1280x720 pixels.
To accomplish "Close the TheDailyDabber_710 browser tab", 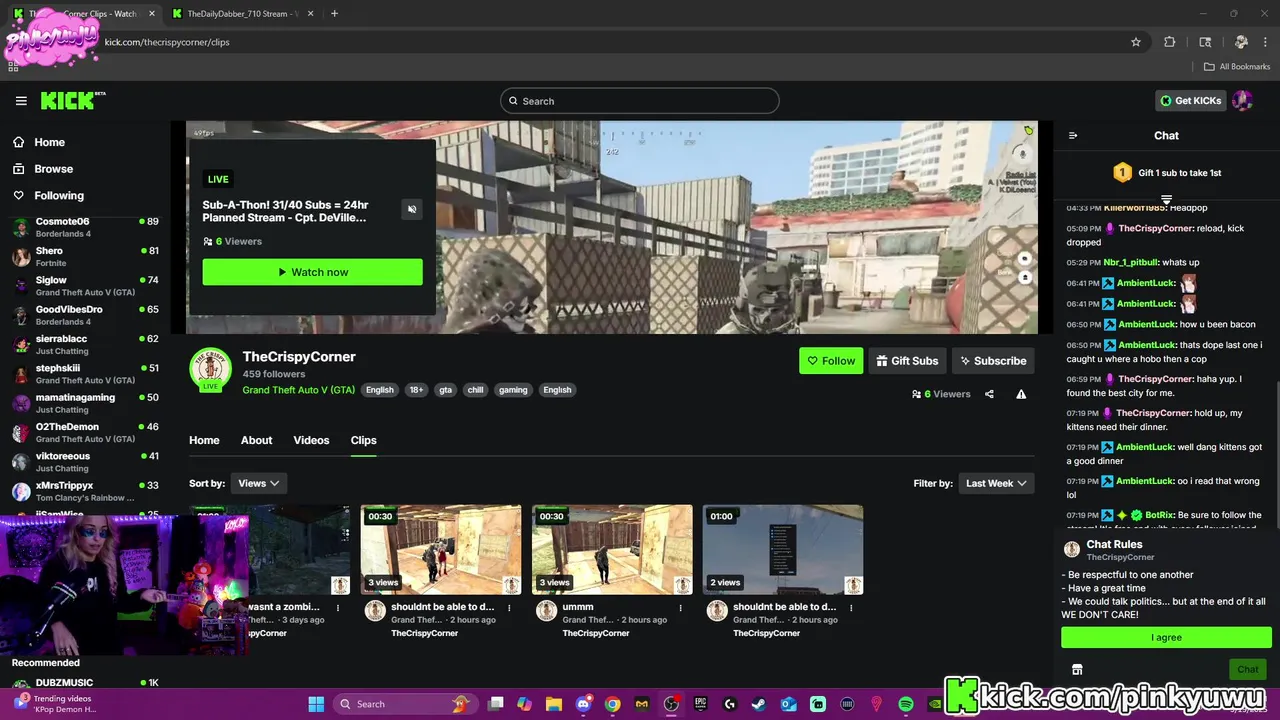I will tap(311, 14).
